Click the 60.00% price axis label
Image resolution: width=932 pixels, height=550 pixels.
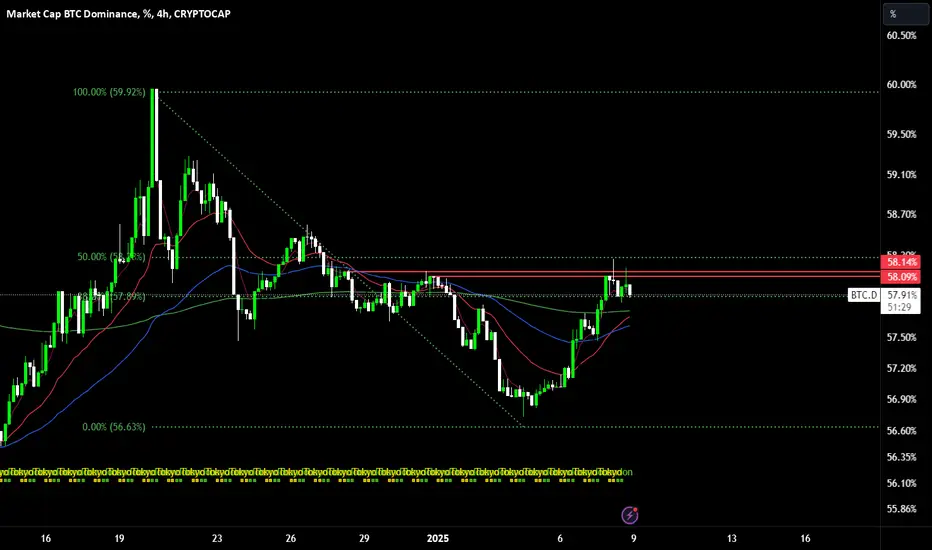[x=901, y=85]
